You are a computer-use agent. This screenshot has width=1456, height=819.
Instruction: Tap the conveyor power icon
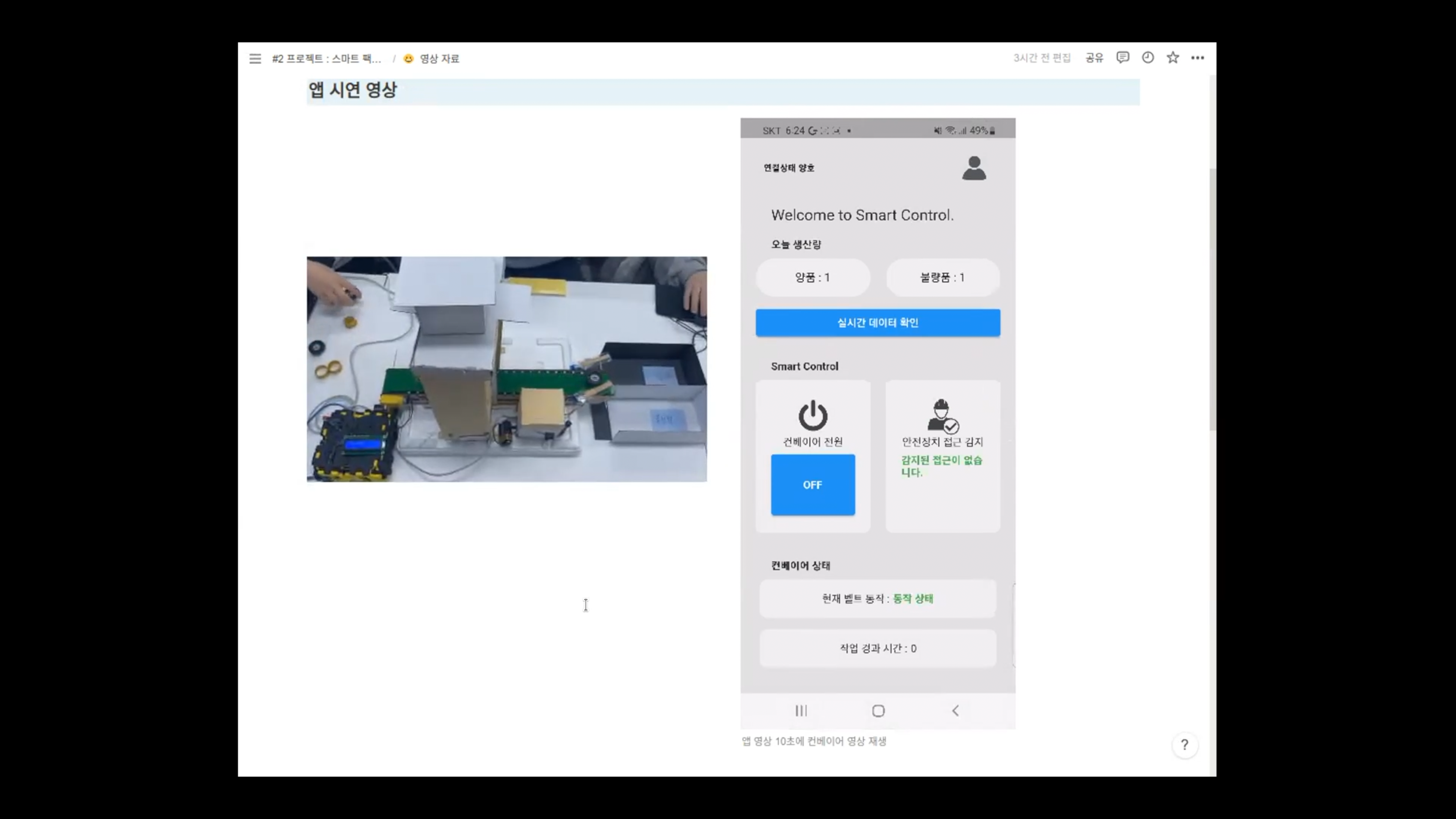[x=812, y=416]
